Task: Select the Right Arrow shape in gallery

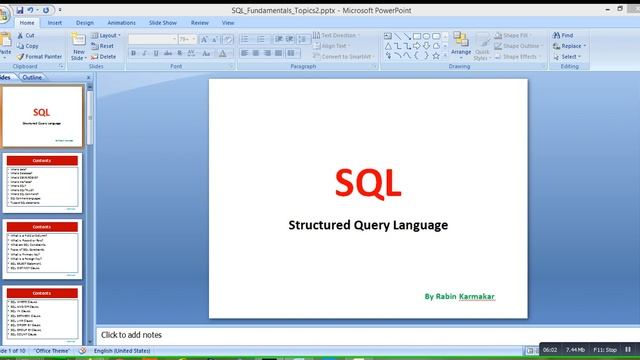Action: point(417,46)
